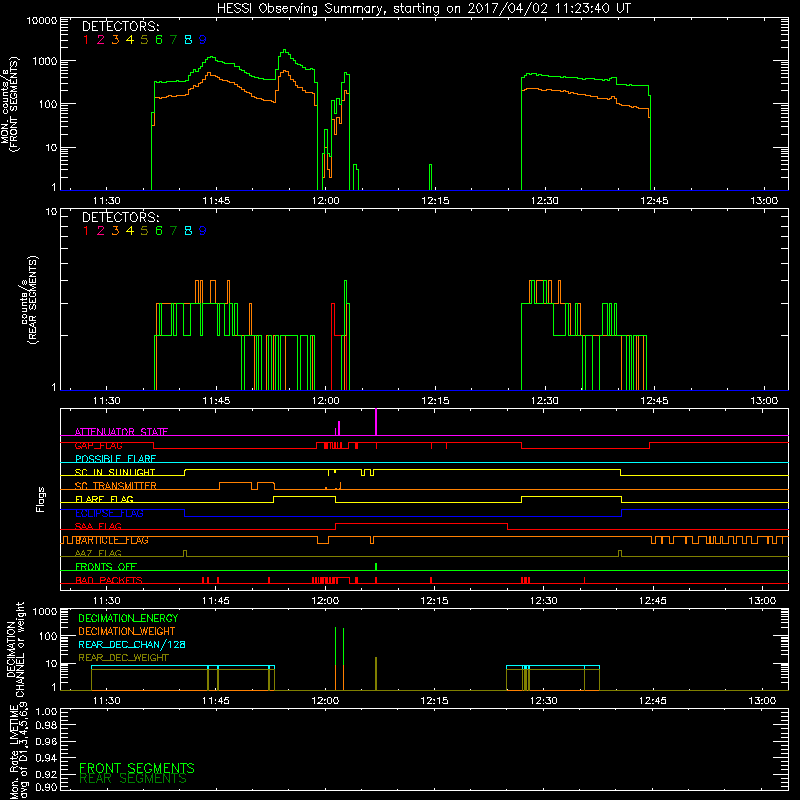Select green detector 6 in front segments legend
Image resolution: width=800 pixels, height=800 pixels.
[159, 40]
